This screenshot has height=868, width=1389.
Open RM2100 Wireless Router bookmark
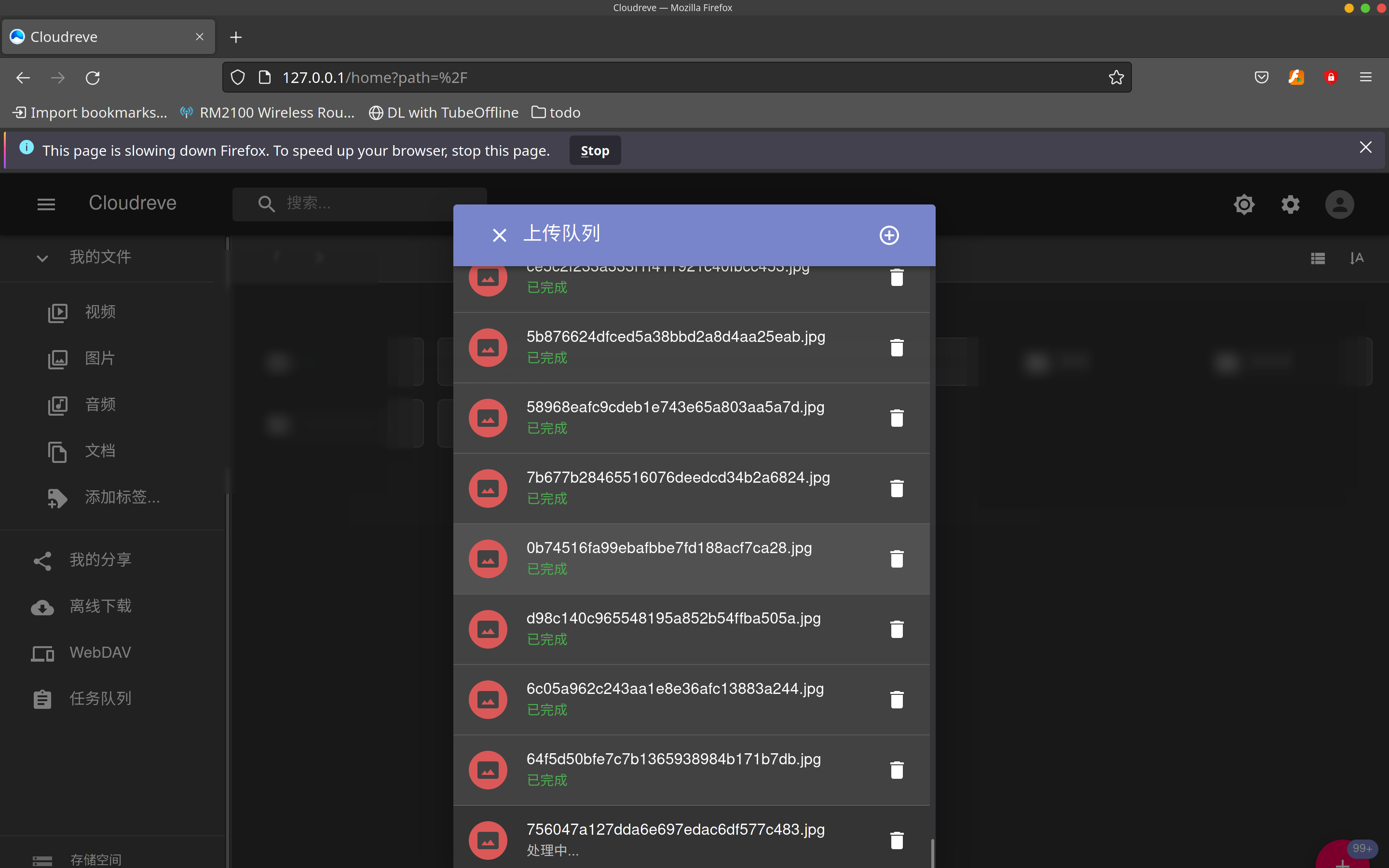click(268, 112)
